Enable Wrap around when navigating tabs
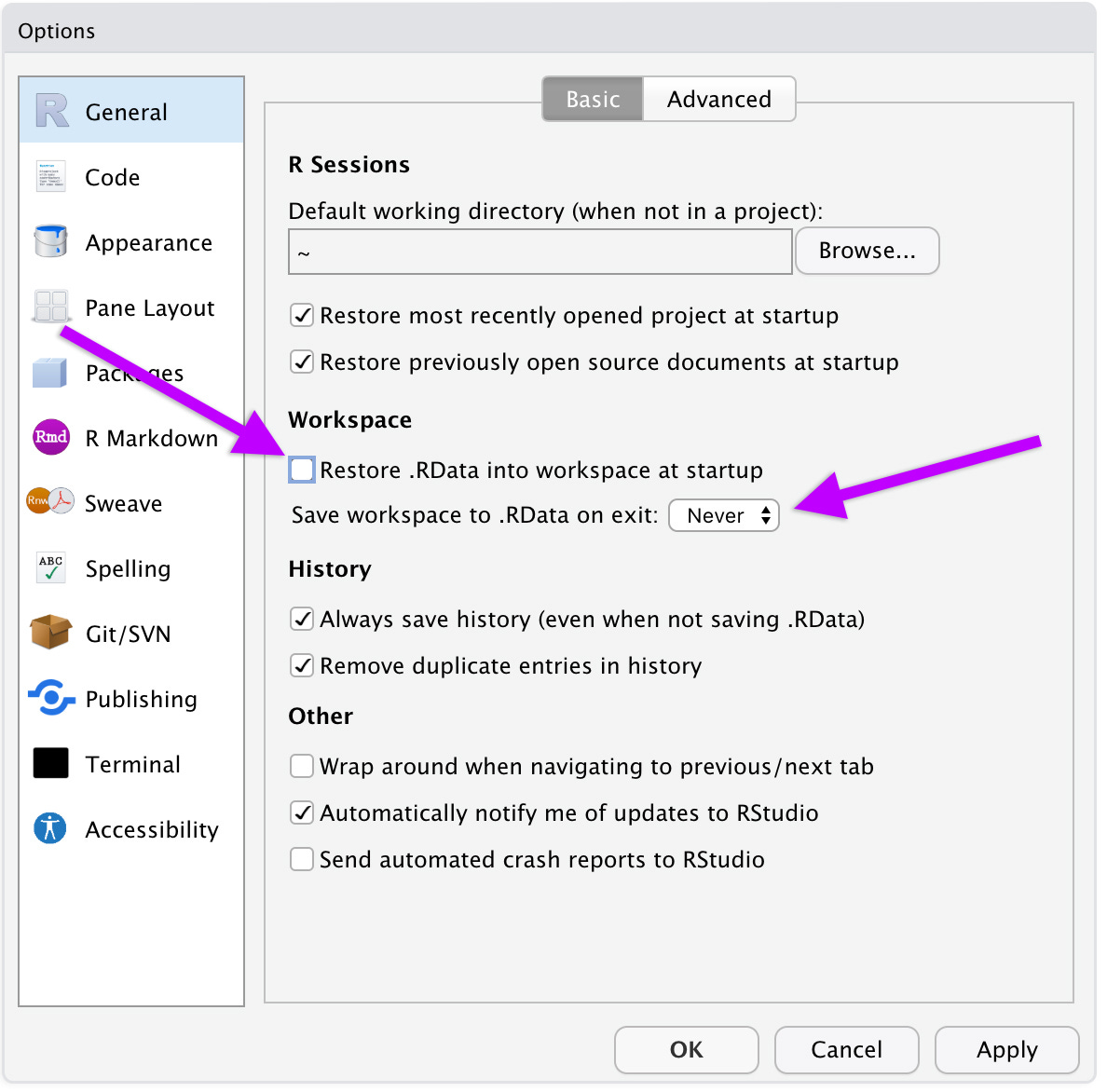This screenshot has width=1107, height=1092. tap(302, 766)
